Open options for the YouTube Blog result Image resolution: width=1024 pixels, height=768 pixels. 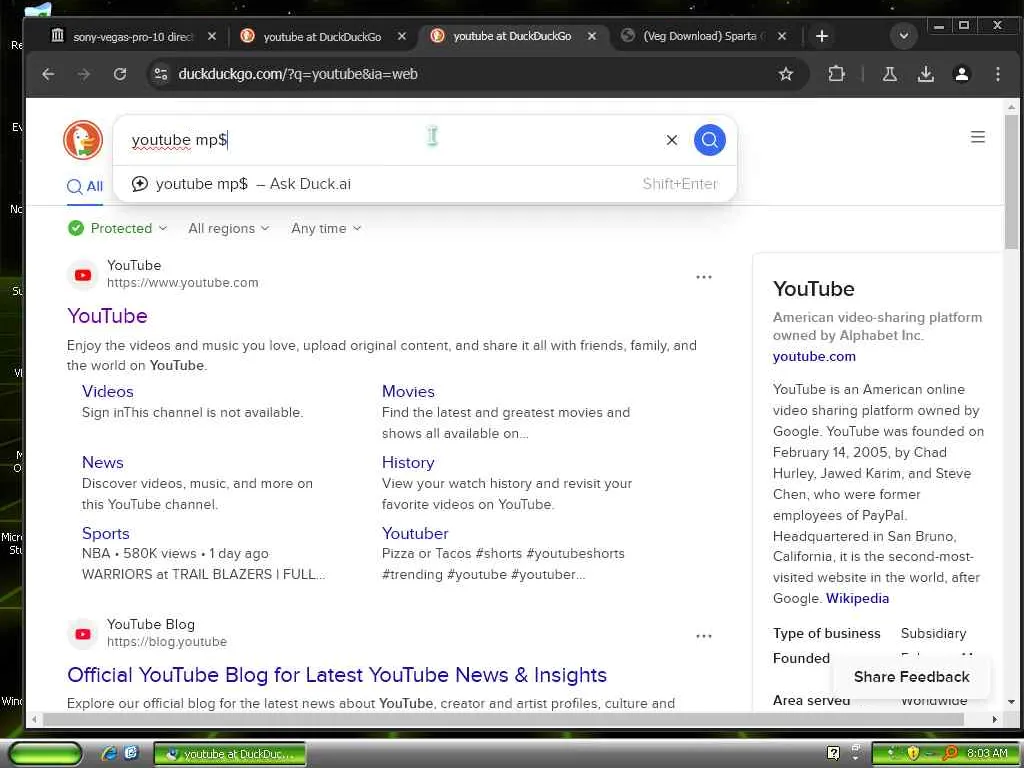pos(703,636)
